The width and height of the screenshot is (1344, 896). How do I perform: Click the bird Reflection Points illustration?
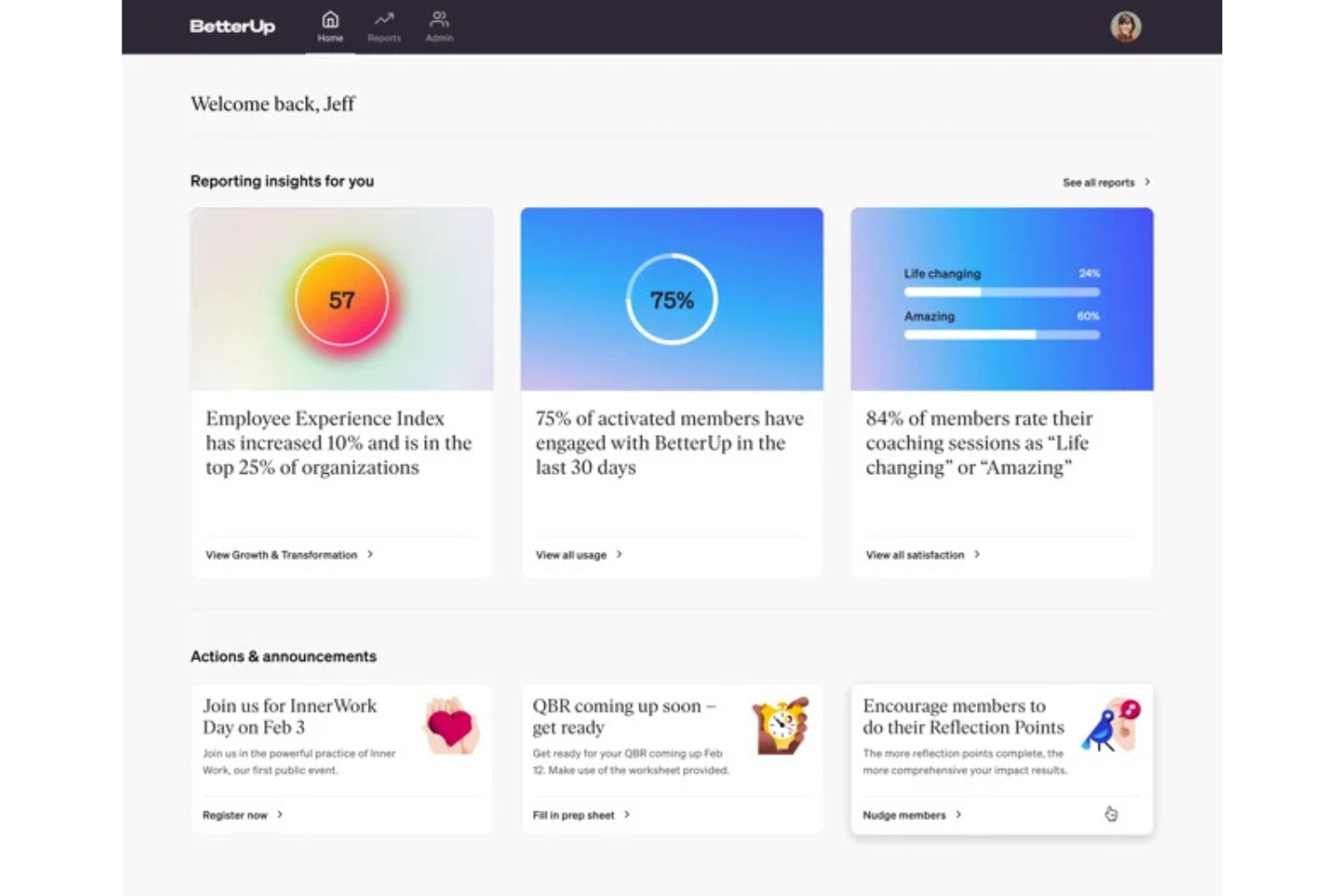(1111, 725)
